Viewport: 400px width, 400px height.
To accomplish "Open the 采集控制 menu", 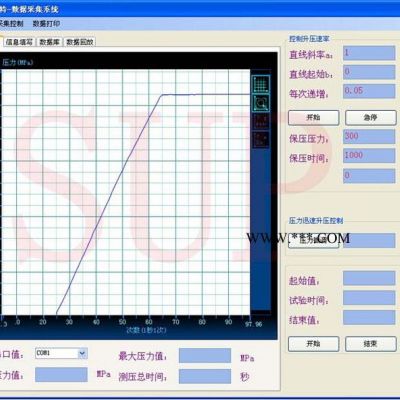I will click(x=11, y=24).
